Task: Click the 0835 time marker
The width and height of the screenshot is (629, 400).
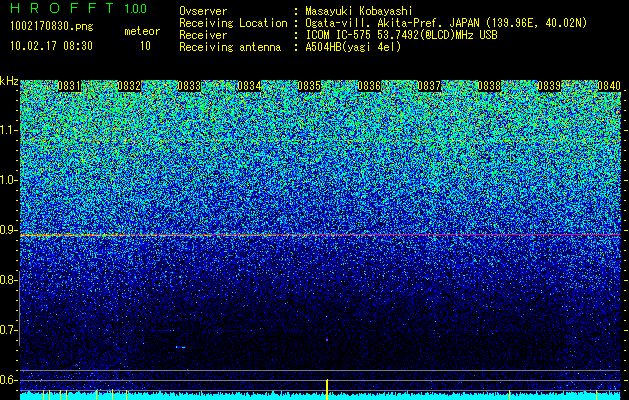Action: [309, 86]
